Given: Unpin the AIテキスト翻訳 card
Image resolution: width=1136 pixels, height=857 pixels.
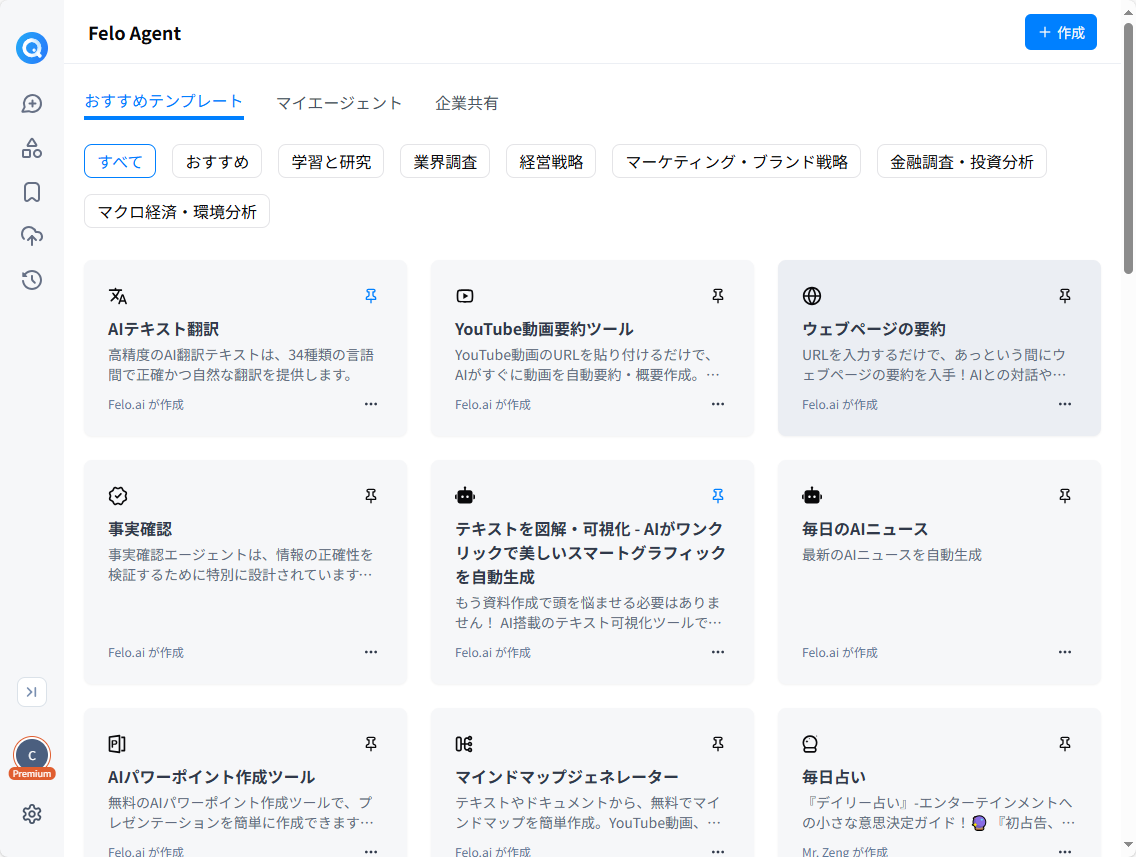Looking at the screenshot, I should pyautogui.click(x=371, y=296).
